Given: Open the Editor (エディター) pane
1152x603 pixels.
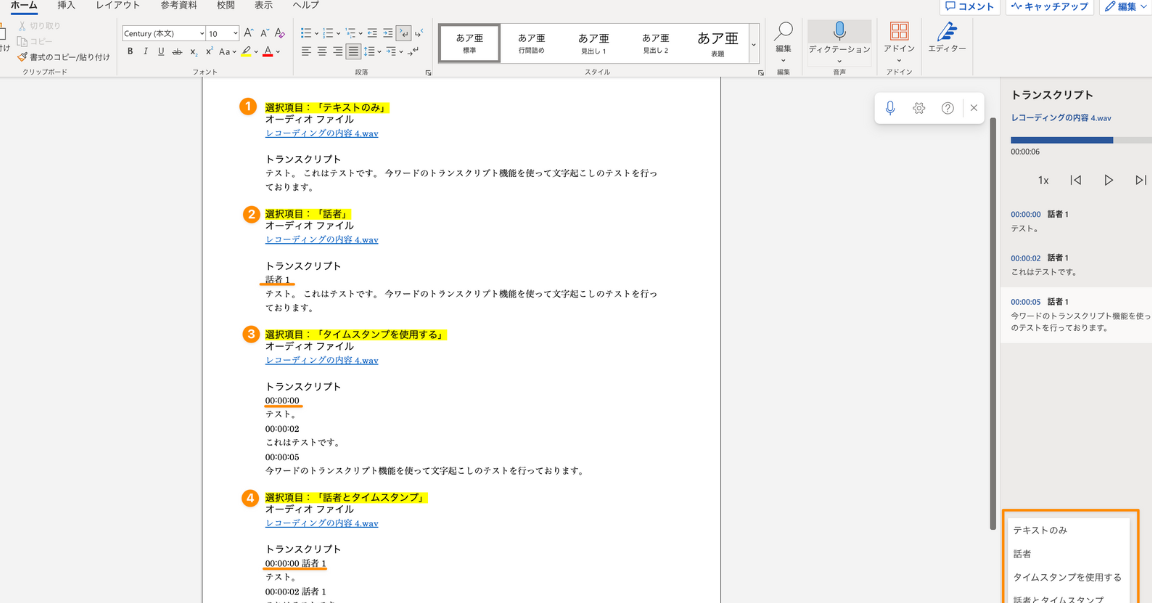Looking at the screenshot, I should [x=946, y=37].
